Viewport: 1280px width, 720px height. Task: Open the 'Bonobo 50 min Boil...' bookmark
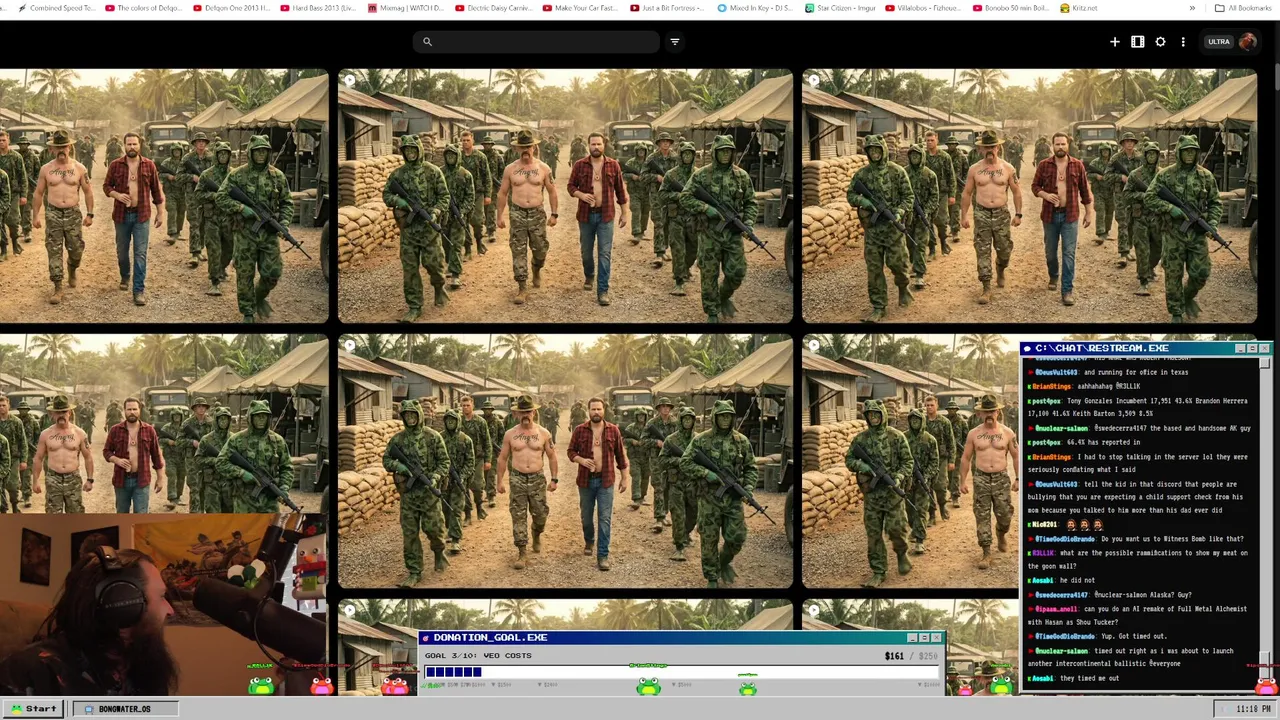[x=1010, y=8]
